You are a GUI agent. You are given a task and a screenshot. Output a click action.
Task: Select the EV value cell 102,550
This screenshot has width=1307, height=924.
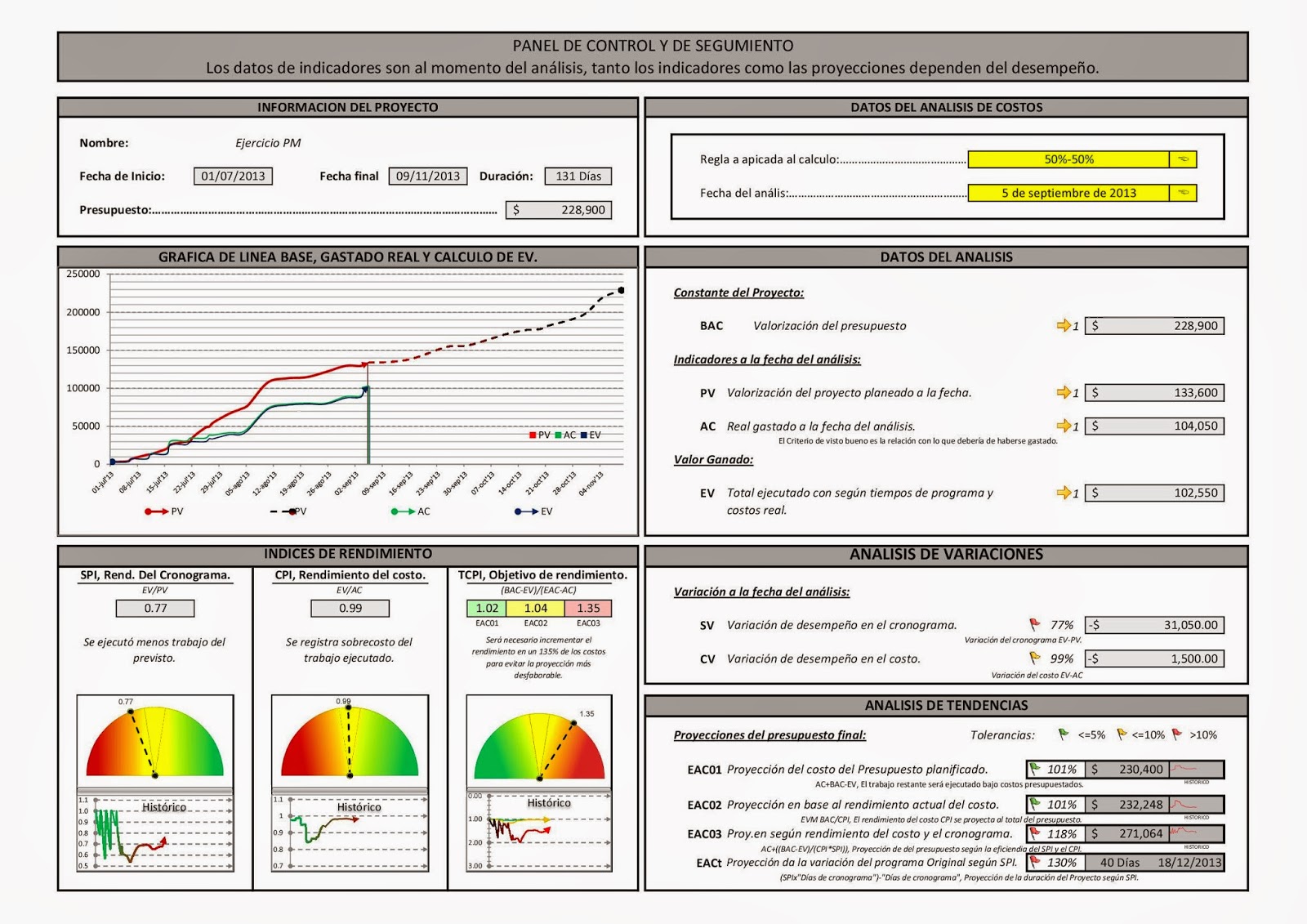tap(1155, 493)
